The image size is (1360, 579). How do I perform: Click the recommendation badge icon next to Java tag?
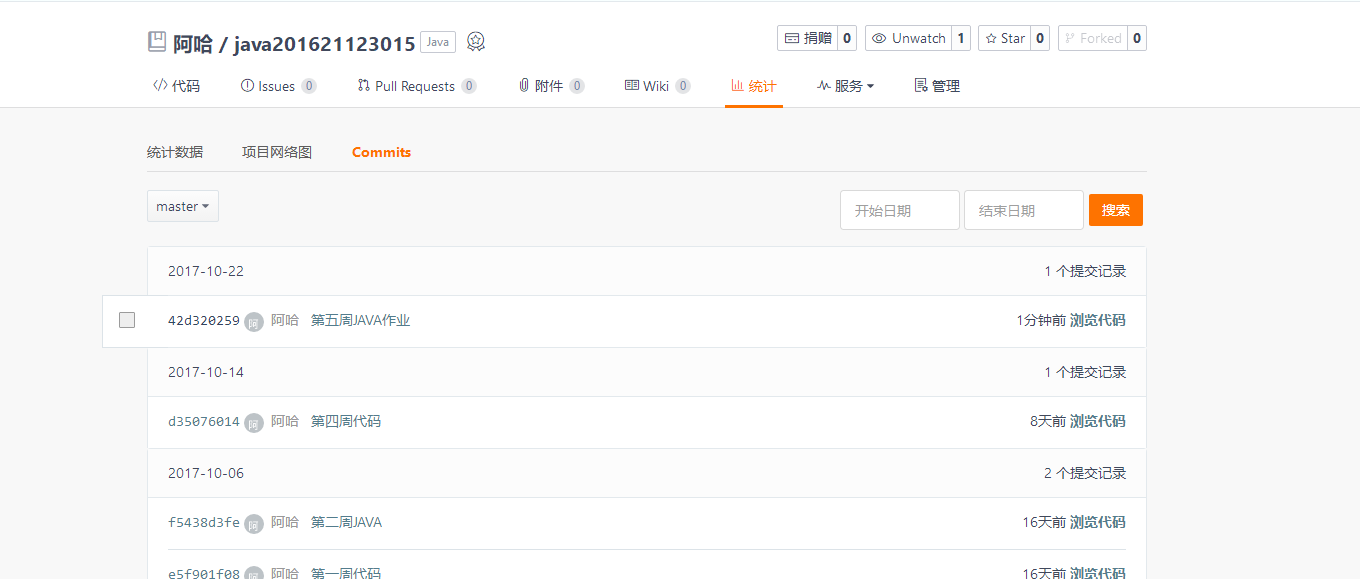(476, 42)
